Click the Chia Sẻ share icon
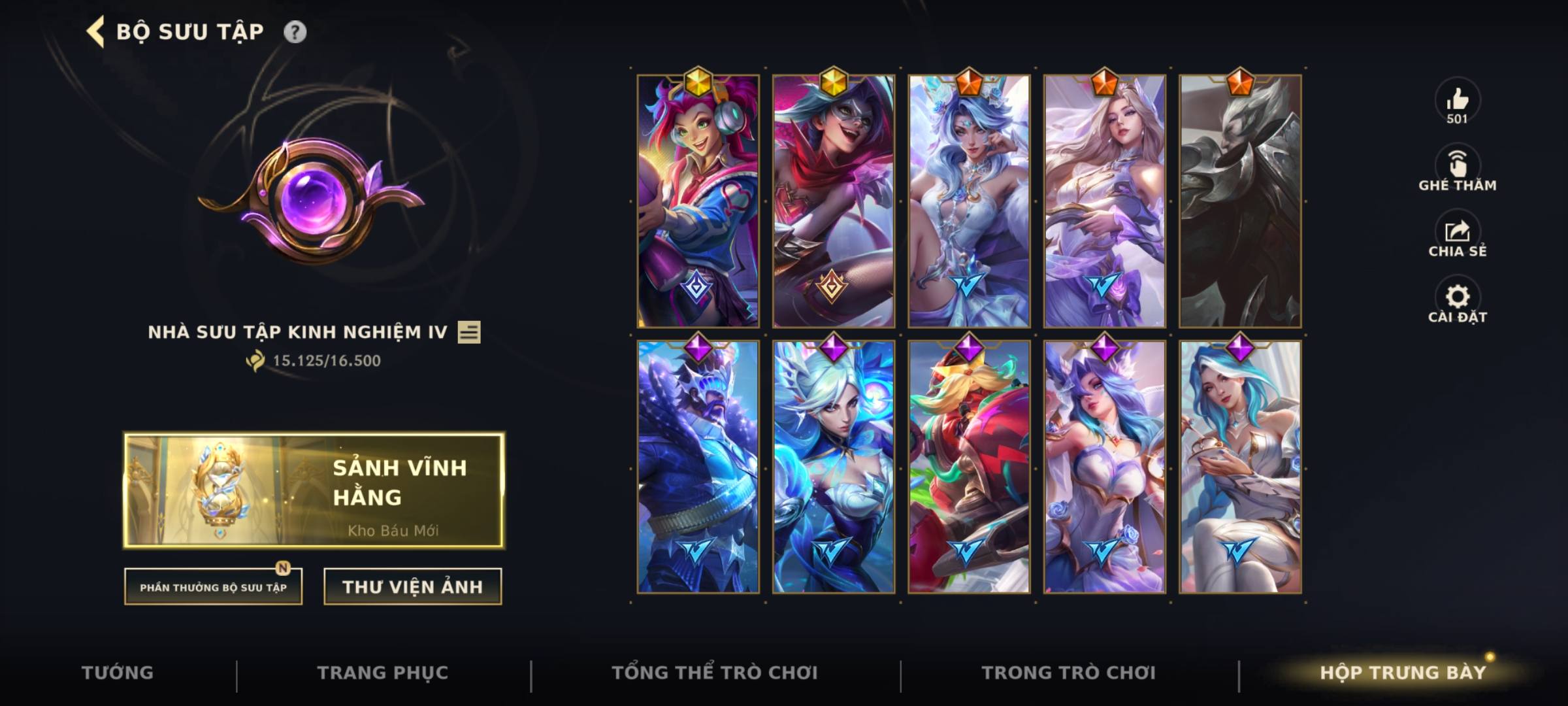1568x706 pixels. 1457,231
